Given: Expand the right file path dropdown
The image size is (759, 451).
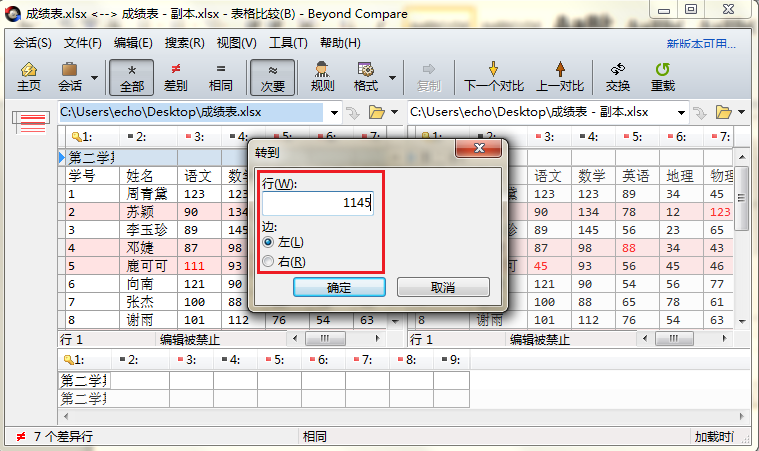Looking at the screenshot, I should pos(681,113).
